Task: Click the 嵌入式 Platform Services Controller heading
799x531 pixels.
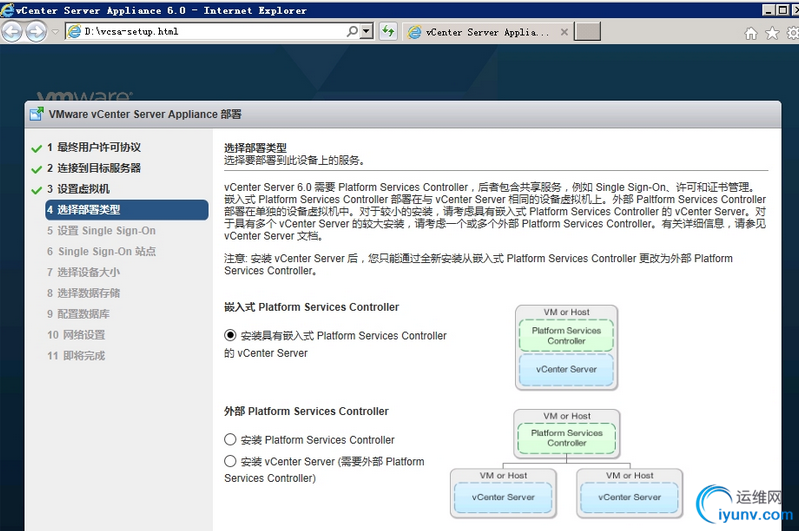Action: [x=311, y=307]
